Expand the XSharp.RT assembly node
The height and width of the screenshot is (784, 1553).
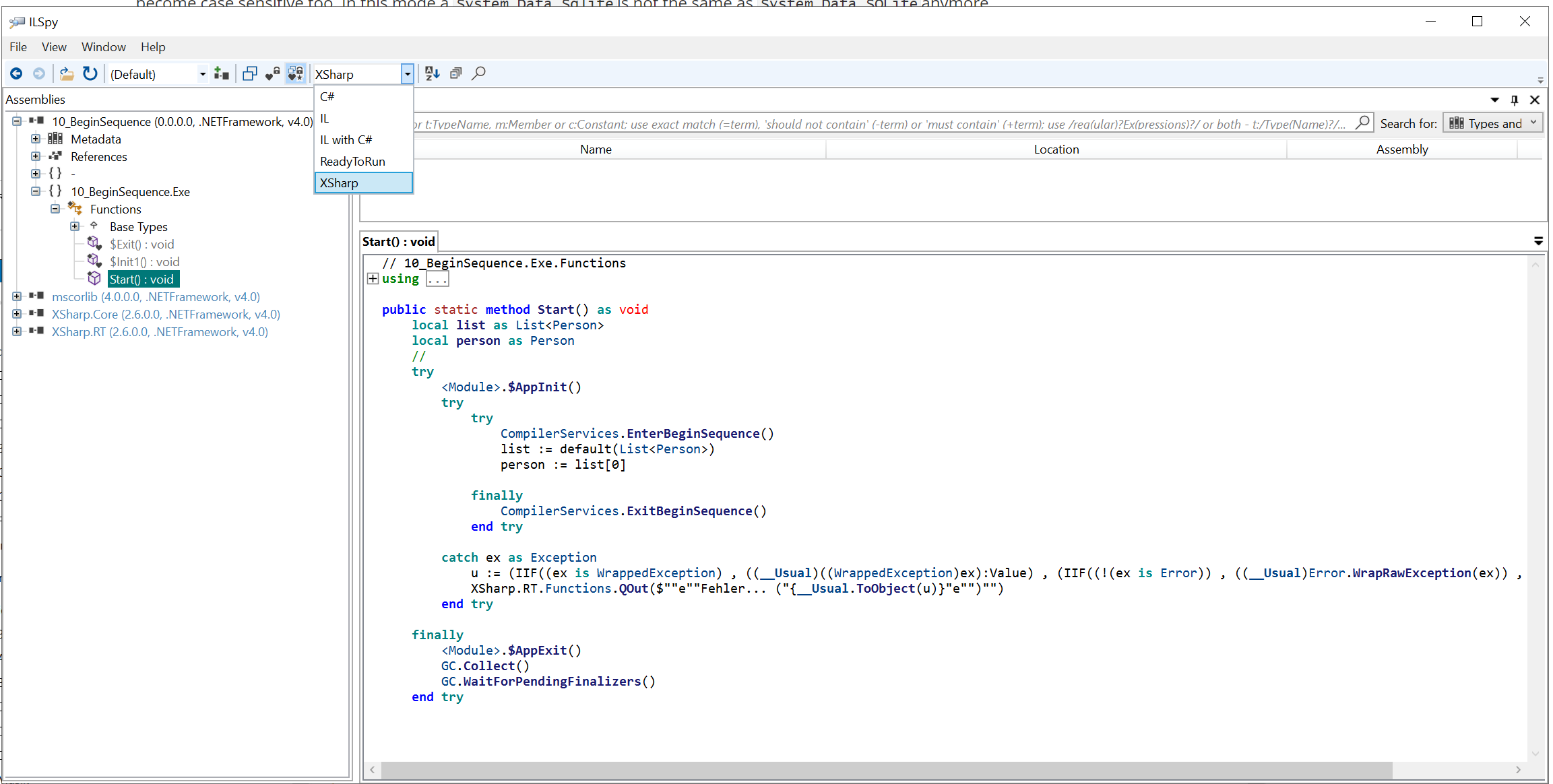click(x=17, y=331)
